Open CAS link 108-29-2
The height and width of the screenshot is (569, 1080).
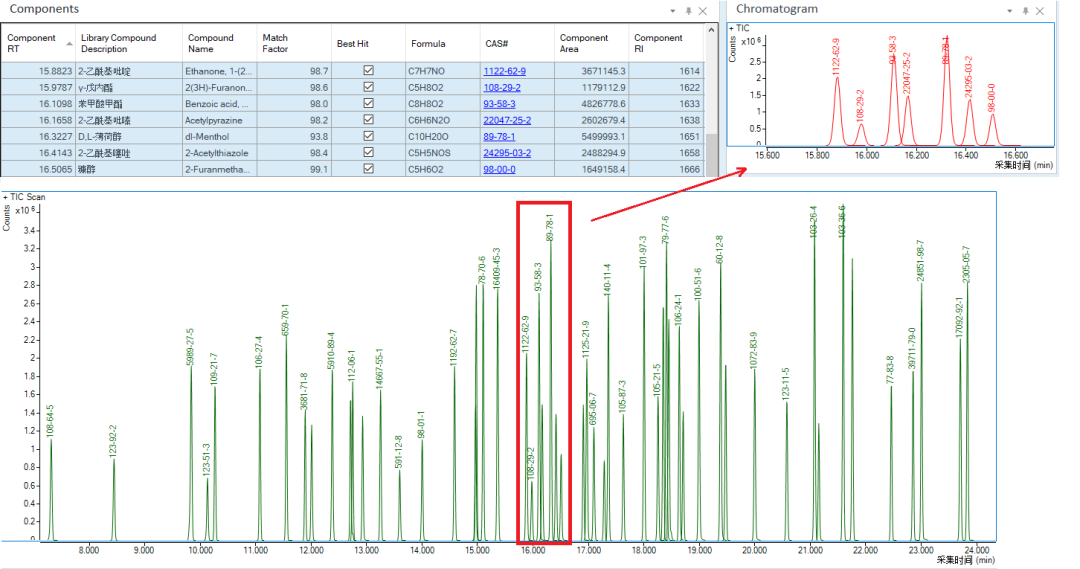coord(501,87)
